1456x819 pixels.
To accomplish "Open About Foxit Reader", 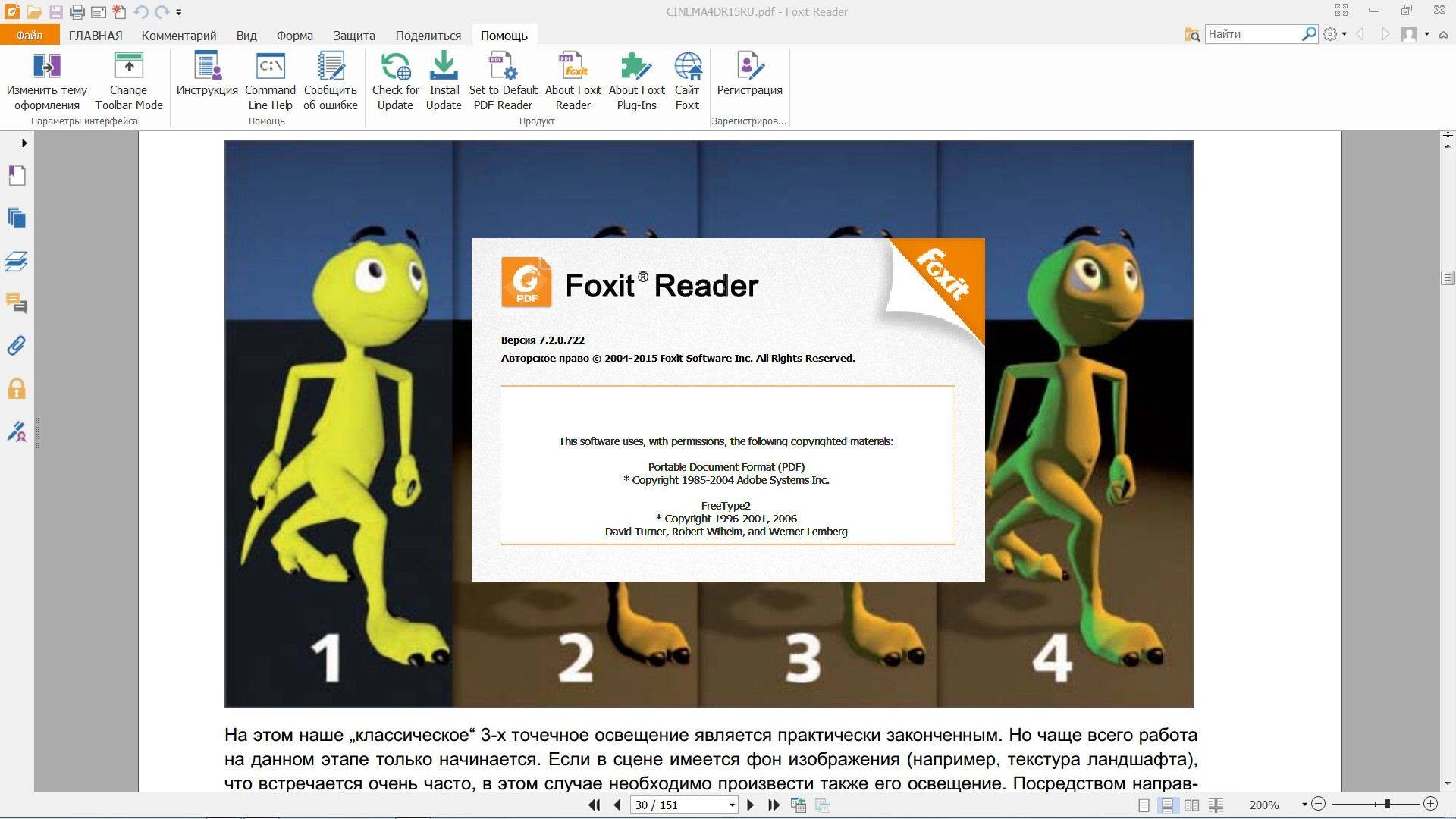I will (573, 81).
